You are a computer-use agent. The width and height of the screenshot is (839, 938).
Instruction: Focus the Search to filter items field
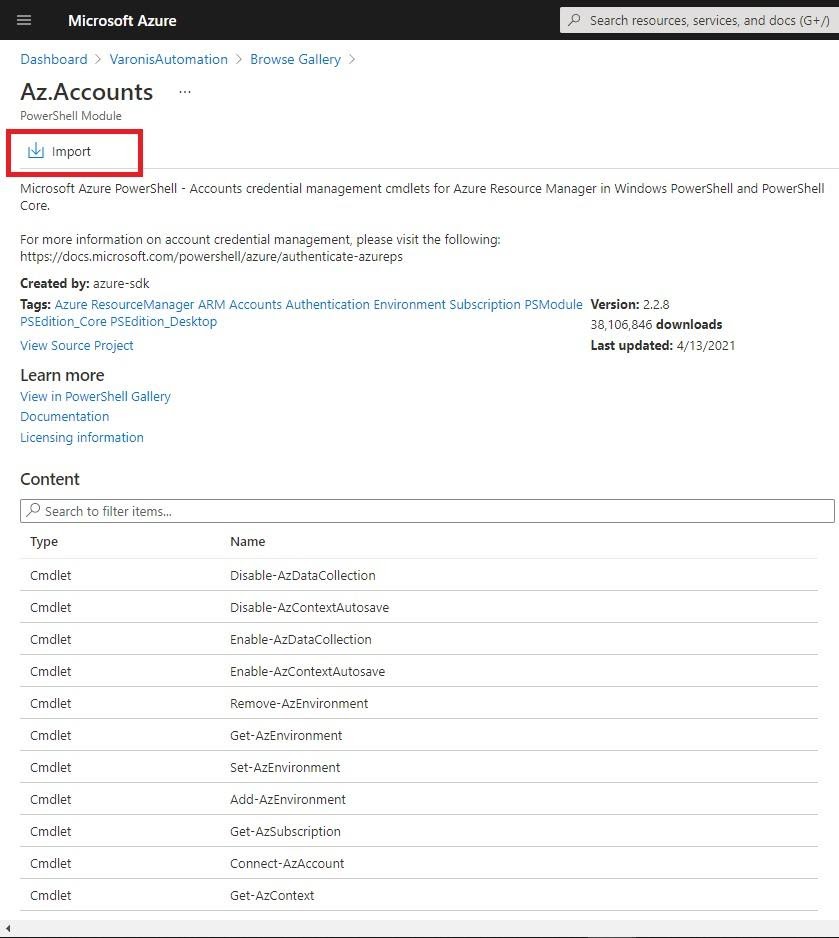(x=427, y=511)
